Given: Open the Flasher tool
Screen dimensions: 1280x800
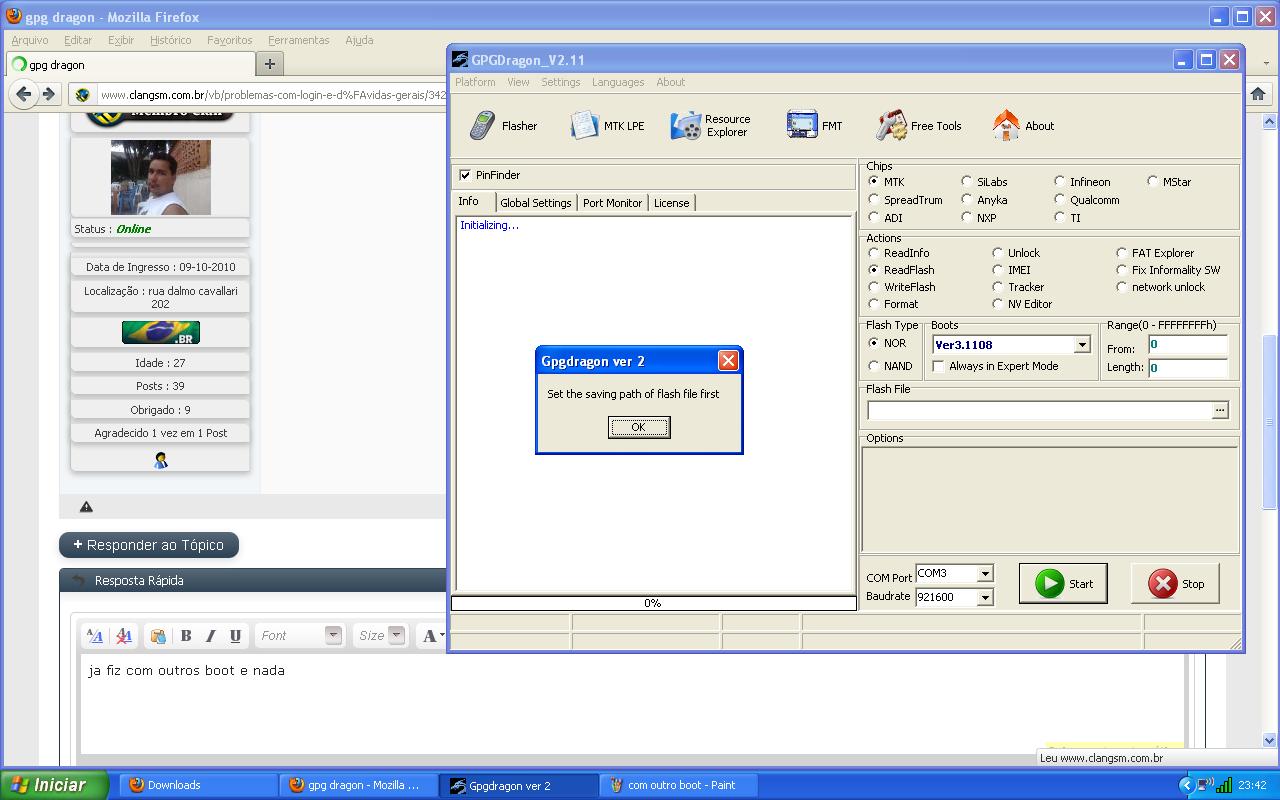Looking at the screenshot, I should (503, 126).
